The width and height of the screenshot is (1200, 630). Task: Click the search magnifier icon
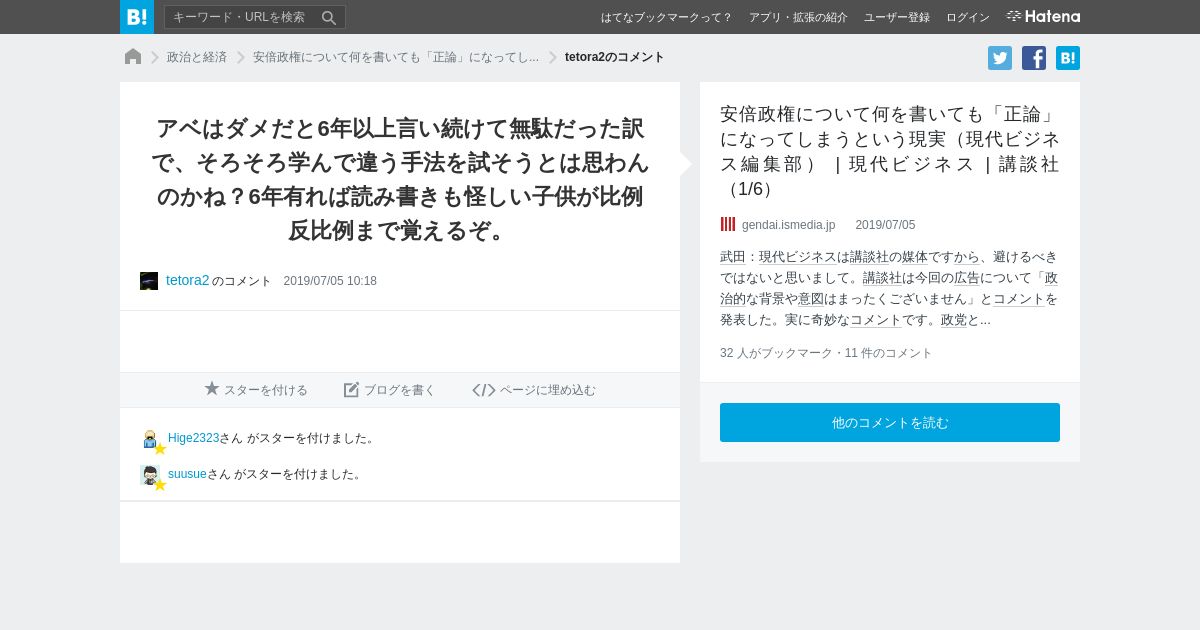329,17
